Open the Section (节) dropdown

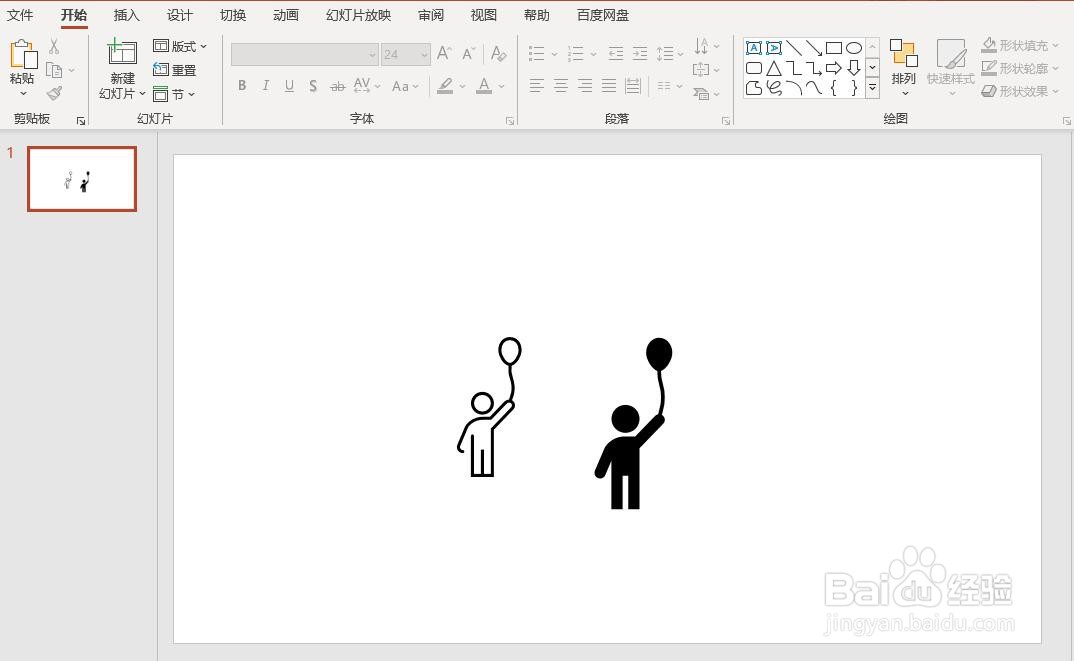[174, 94]
